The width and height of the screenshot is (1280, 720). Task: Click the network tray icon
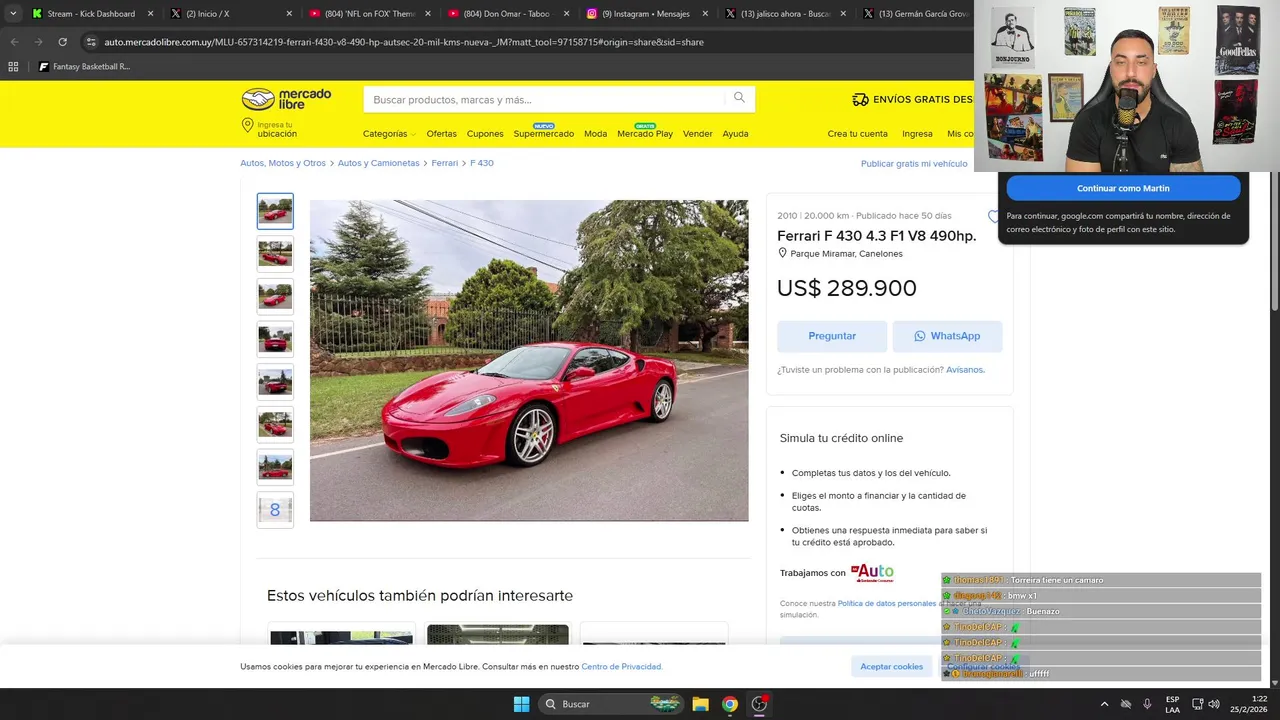click(x=1197, y=704)
